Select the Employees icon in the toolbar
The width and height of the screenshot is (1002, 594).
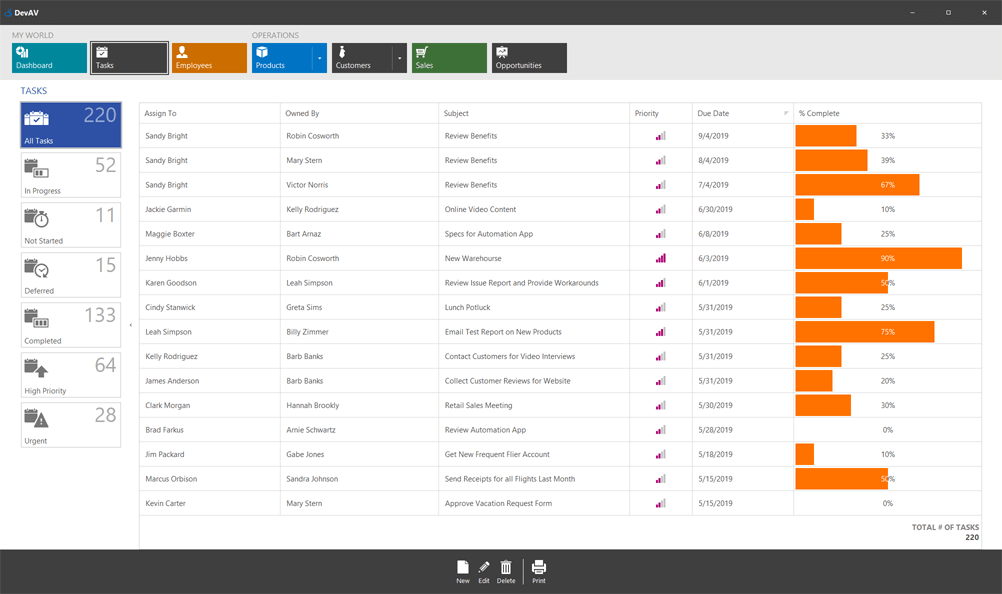coord(180,51)
